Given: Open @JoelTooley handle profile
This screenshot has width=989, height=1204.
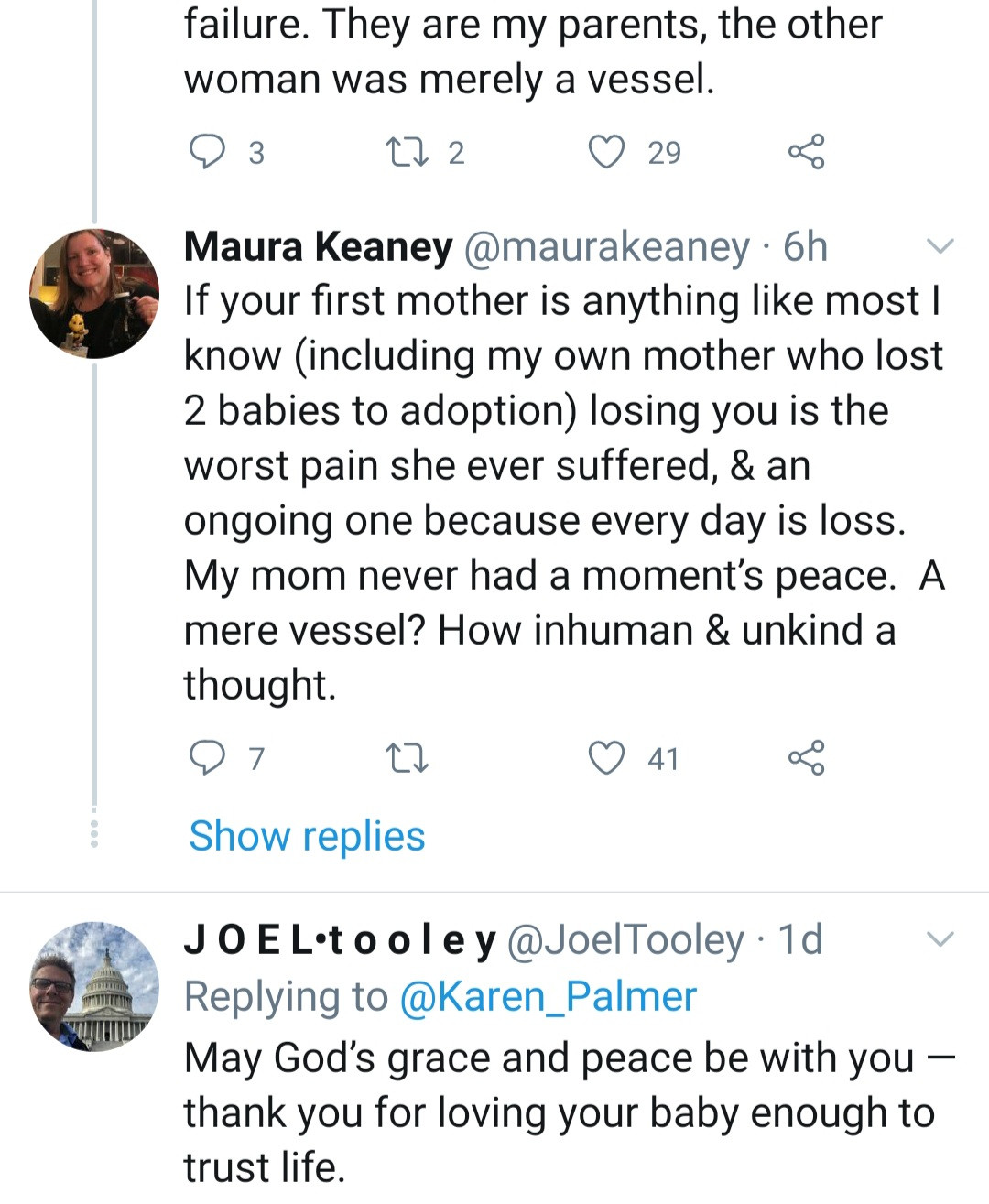Looking at the screenshot, I should pyautogui.click(x=625, y=940).
